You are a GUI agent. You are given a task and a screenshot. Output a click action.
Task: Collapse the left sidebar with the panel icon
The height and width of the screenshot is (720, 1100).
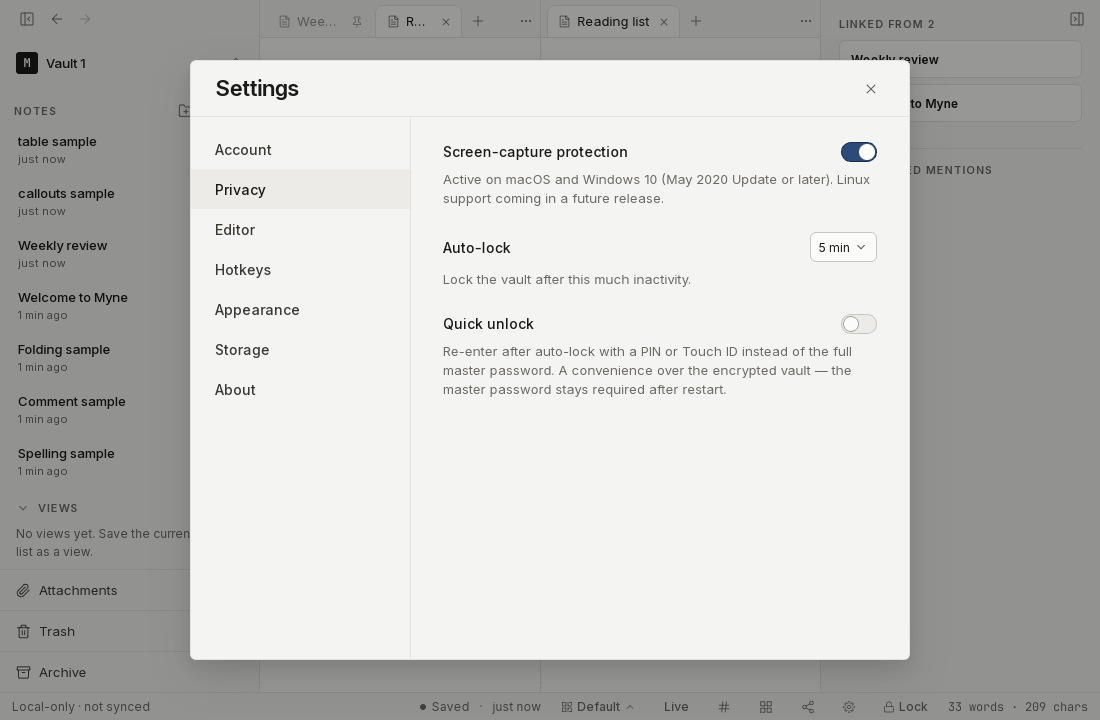(x=27, y=19)
